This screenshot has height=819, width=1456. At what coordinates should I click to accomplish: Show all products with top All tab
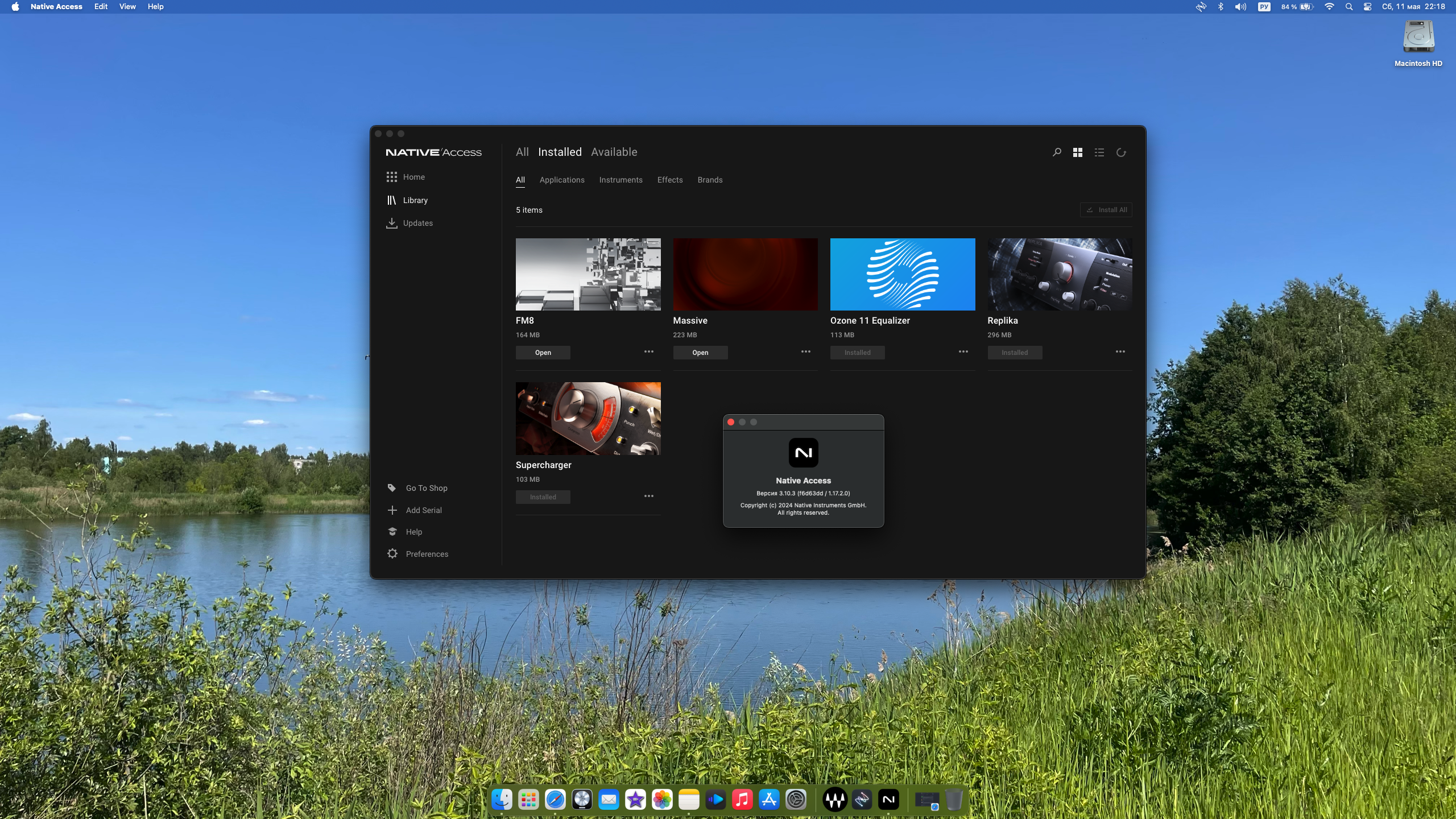pos(522,152)
